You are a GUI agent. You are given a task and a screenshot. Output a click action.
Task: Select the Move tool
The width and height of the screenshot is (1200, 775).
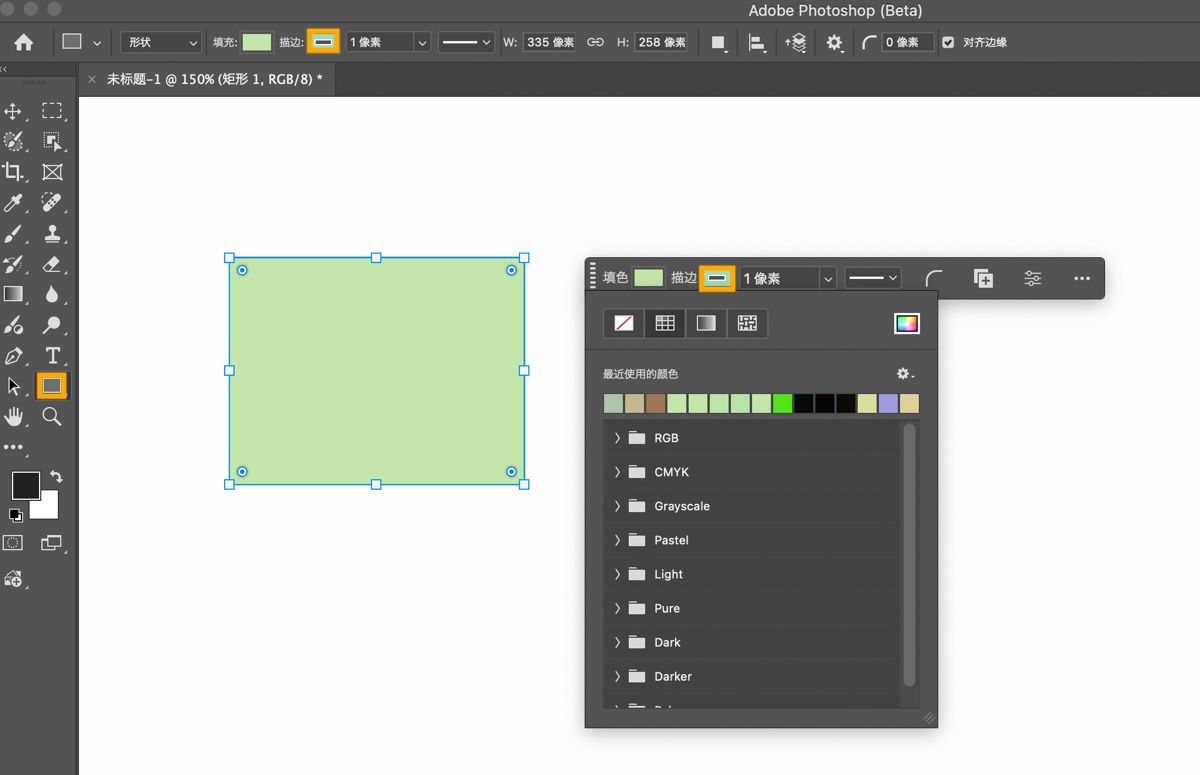(x=14, y=111)
